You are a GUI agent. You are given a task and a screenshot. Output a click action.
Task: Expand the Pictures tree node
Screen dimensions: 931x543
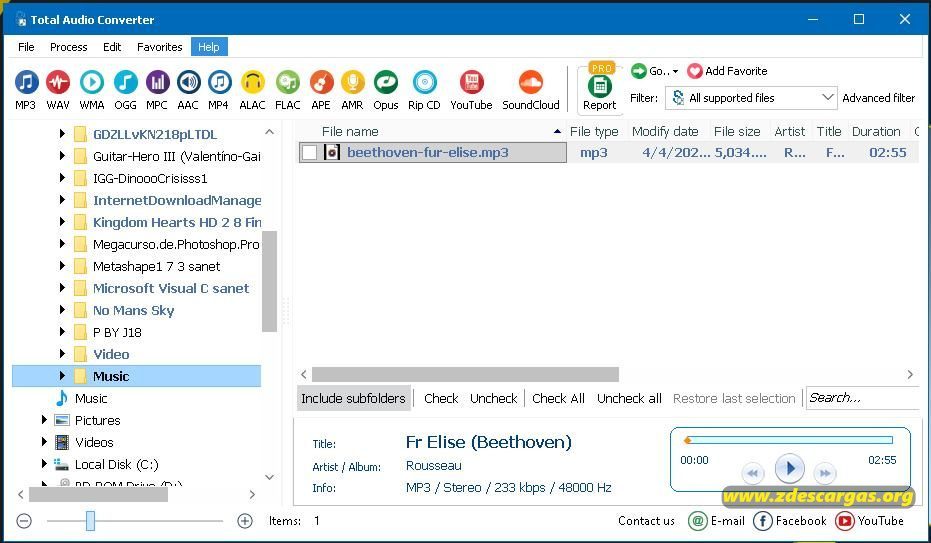click(x=44, y=420)
